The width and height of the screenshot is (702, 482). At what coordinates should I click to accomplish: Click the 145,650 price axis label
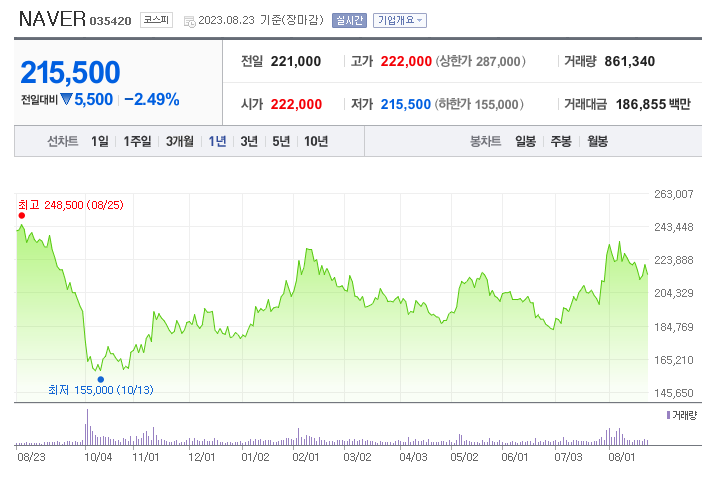tap(673, 393)
